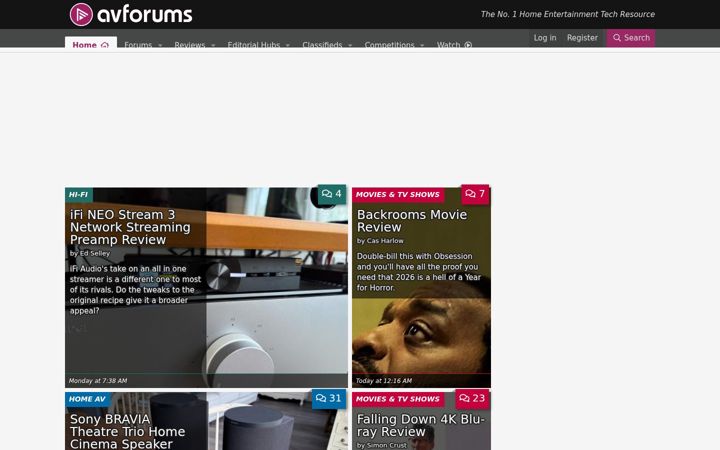720x450 pixels.
Task: Open the Forums menu item
Action: tap(138, 45)
